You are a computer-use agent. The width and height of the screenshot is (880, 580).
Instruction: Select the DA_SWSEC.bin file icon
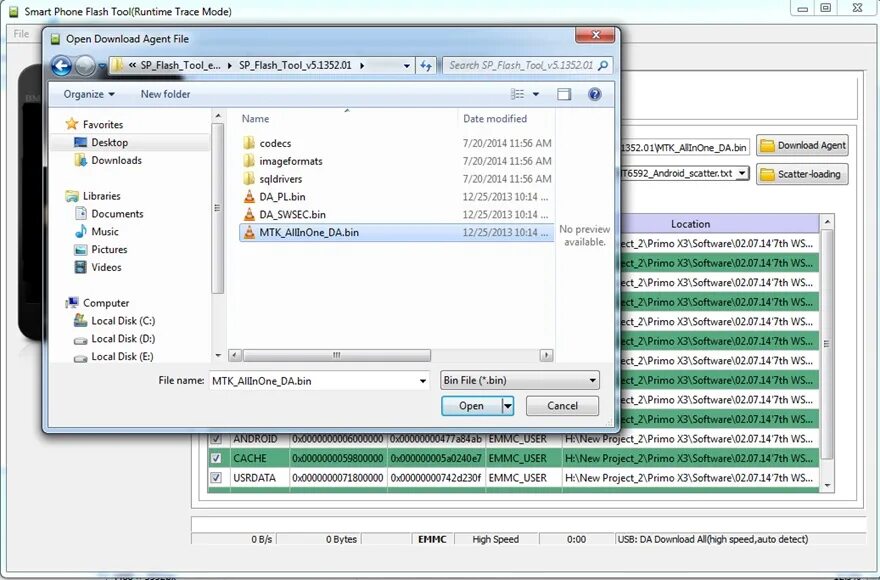coord(249,214)
